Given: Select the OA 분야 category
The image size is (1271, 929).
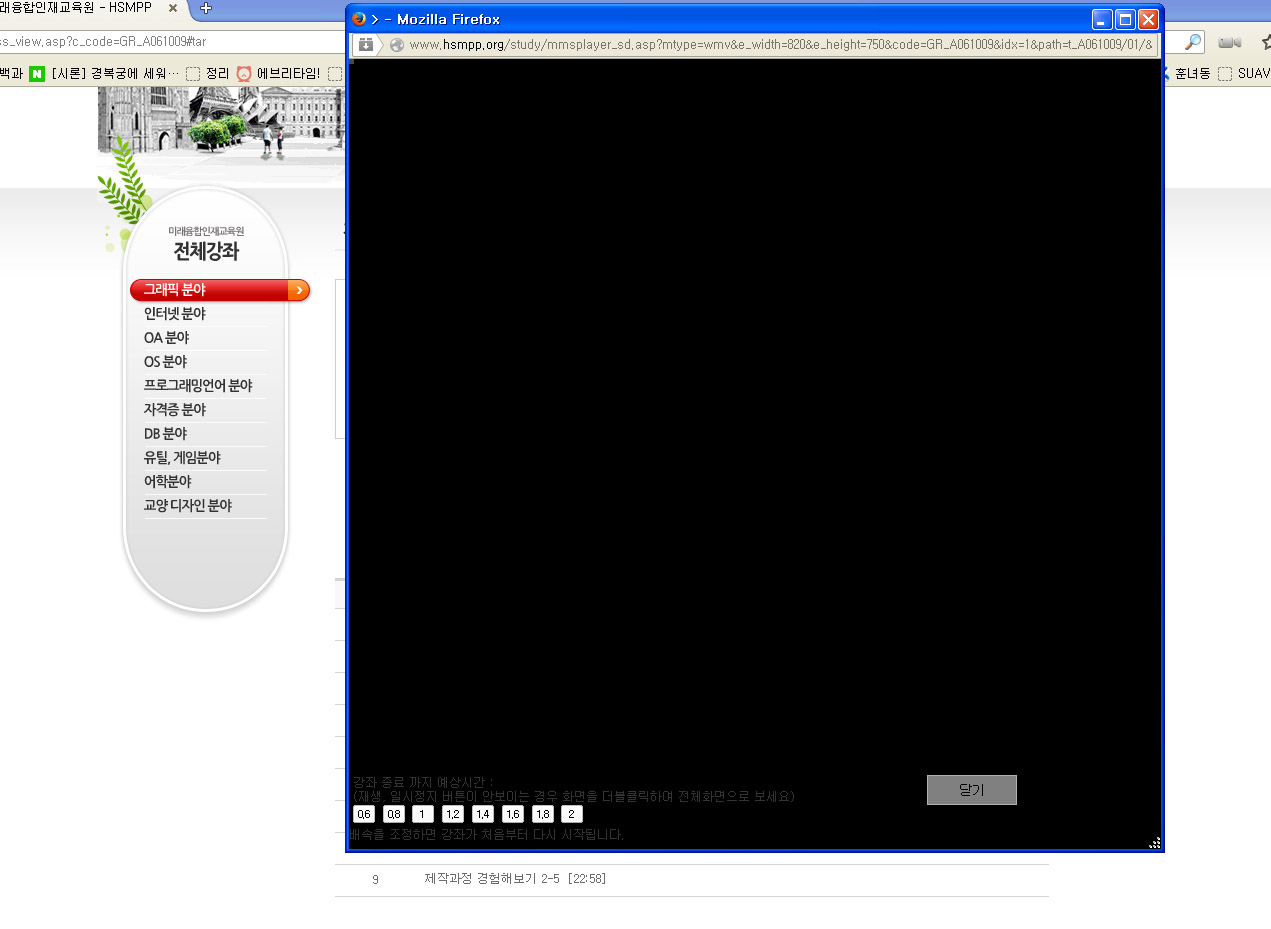Looking at the screenshot, I should pyautogui.click(x=166, y=338).
